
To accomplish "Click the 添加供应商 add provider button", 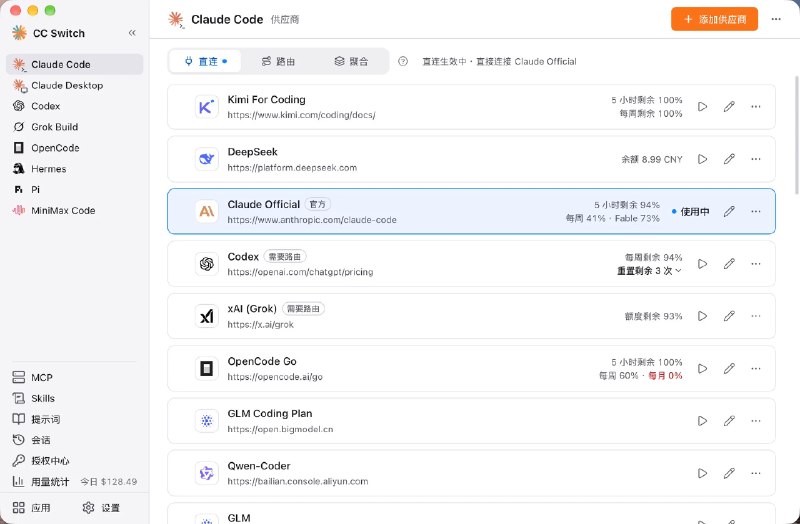I will click(x=714, y=19).
